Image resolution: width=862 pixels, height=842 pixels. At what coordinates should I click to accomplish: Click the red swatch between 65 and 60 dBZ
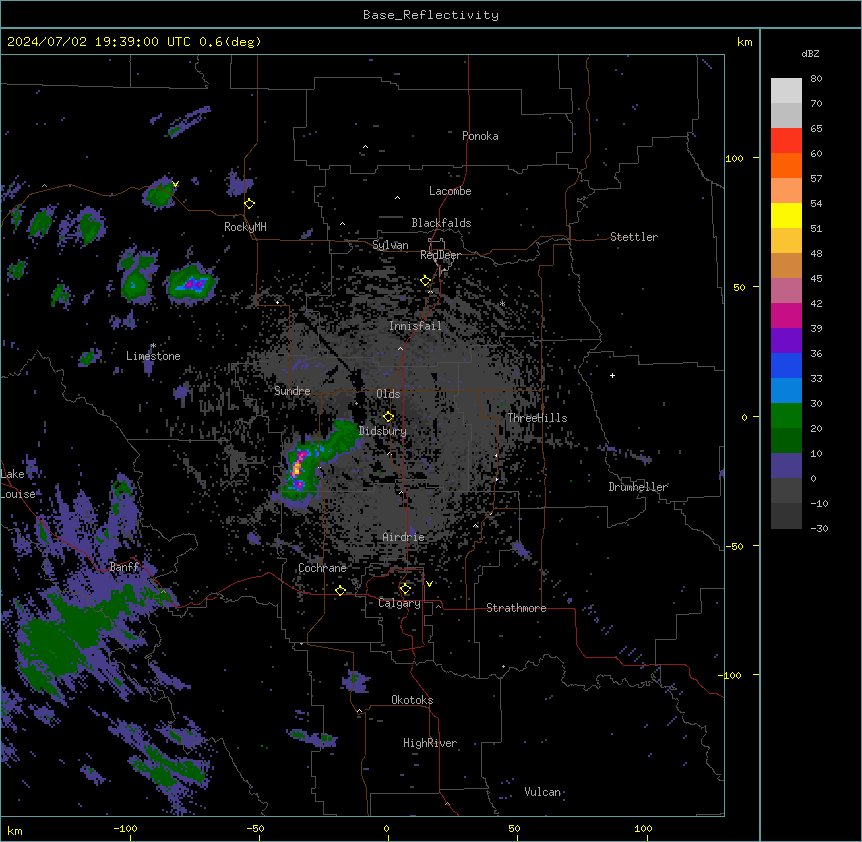click(x=786, y=141)
